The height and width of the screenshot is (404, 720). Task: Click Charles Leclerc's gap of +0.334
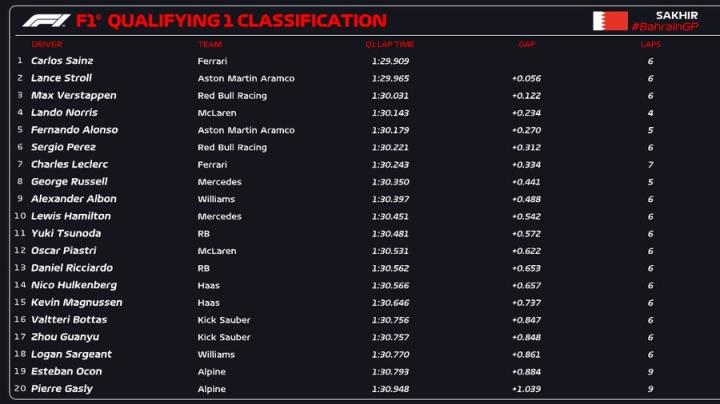[526, 164]
